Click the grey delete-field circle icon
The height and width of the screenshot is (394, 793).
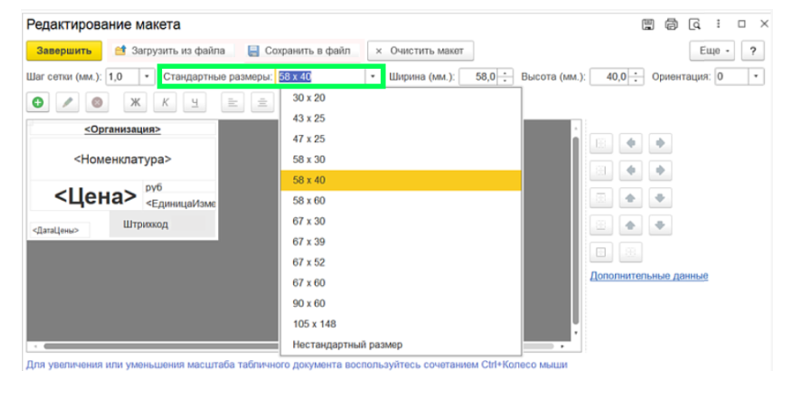pos(97,103)
